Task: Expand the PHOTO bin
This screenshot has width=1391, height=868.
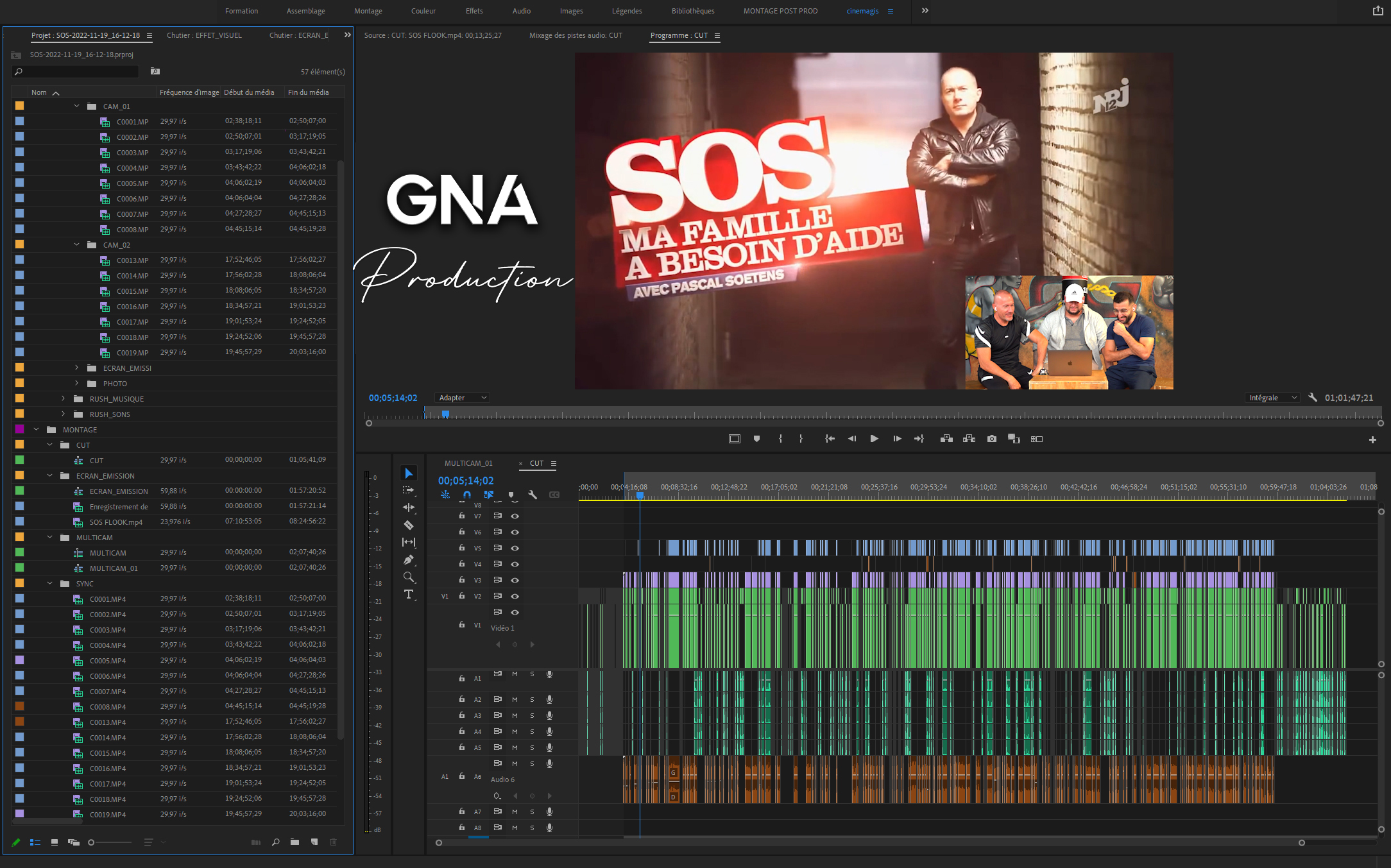Action: click(77, 383)
